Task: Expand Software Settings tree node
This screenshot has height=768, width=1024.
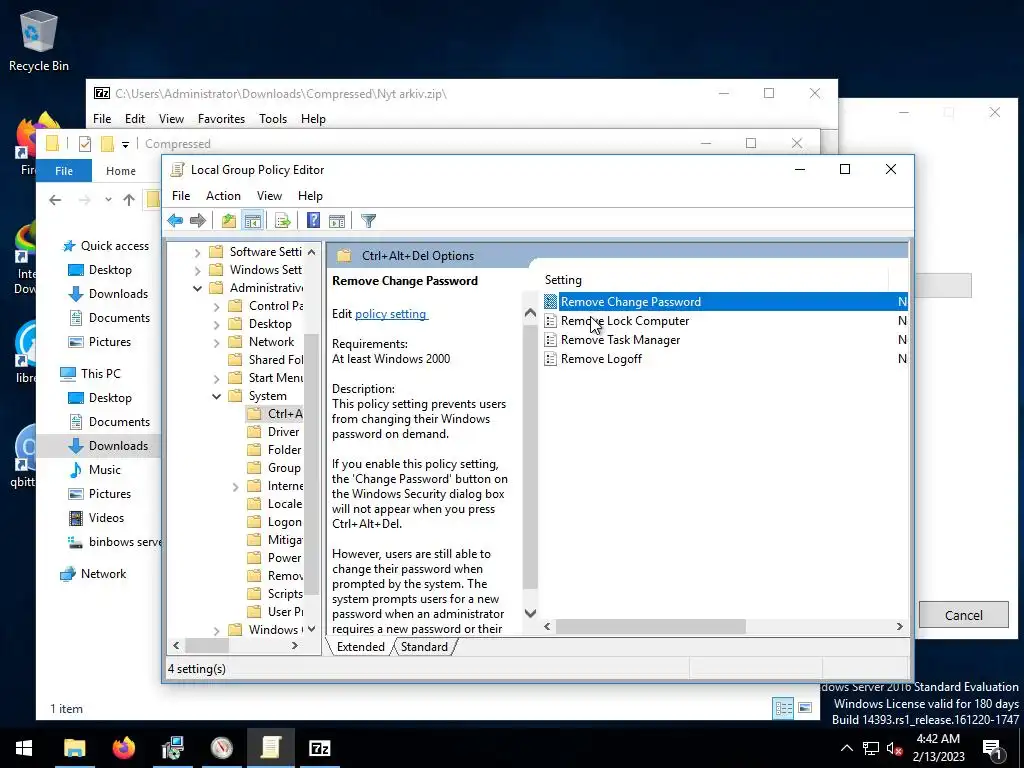Action: point(197,252)
